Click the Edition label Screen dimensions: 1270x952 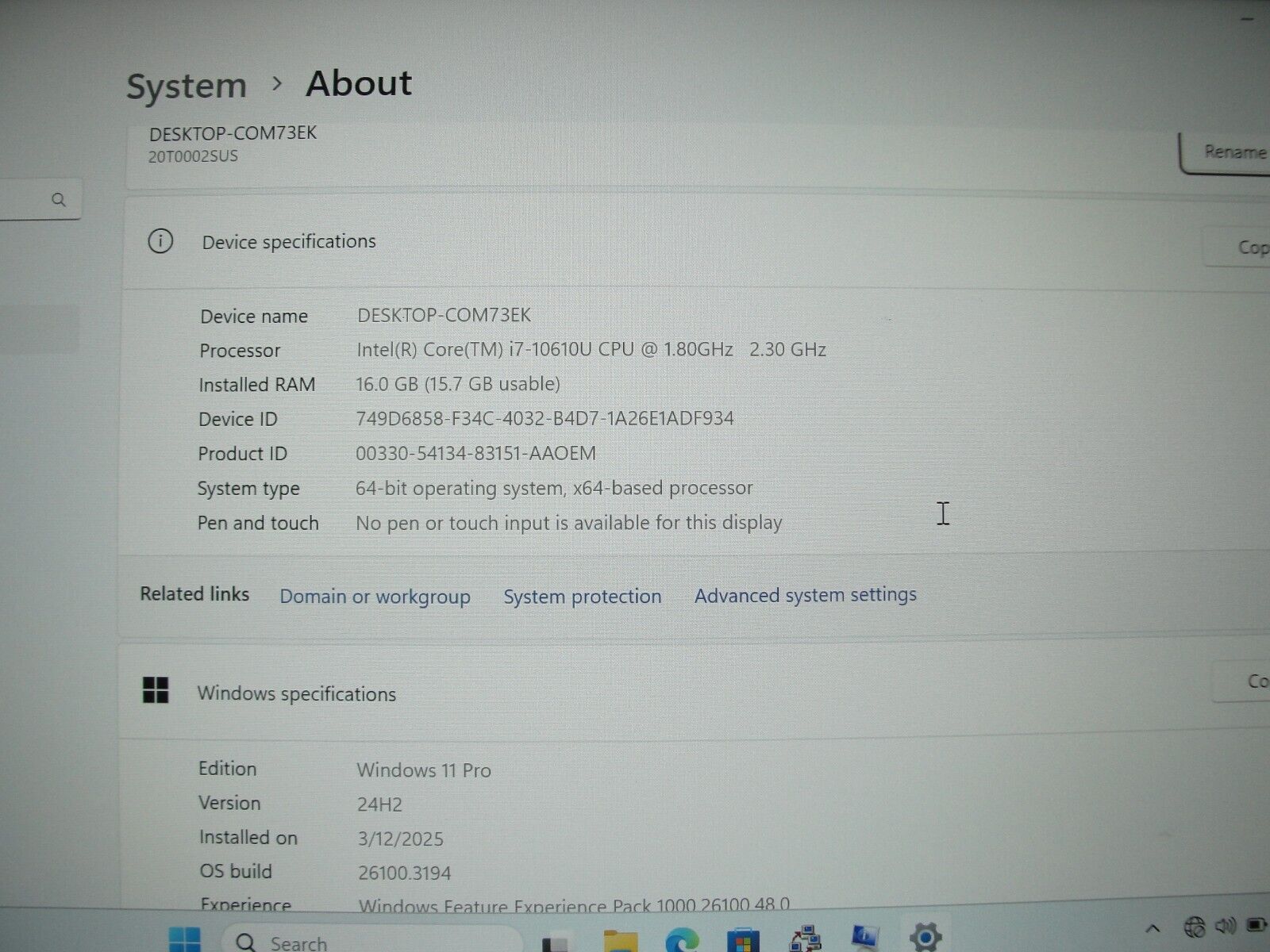[x=227, y=769]
